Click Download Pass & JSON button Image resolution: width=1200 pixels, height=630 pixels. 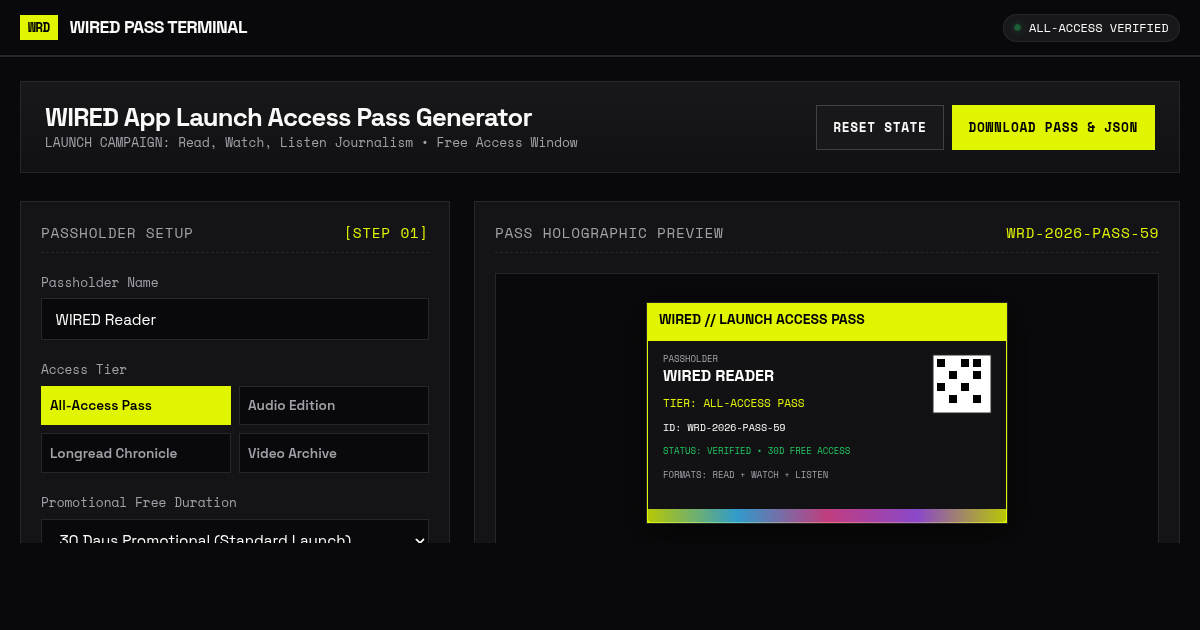pos(1053,127)
